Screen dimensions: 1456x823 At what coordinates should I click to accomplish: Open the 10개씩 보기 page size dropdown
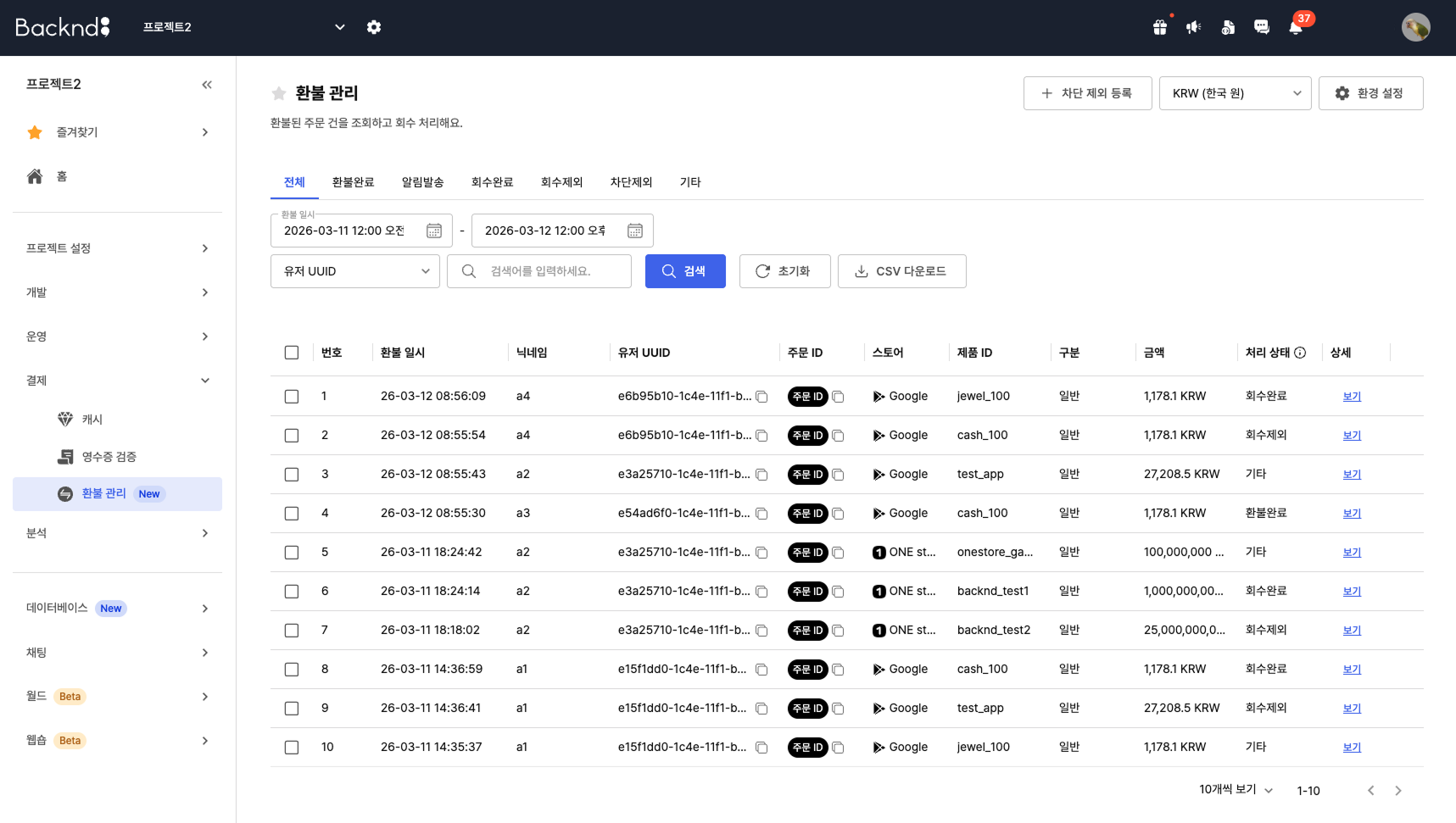(1234, 789)
